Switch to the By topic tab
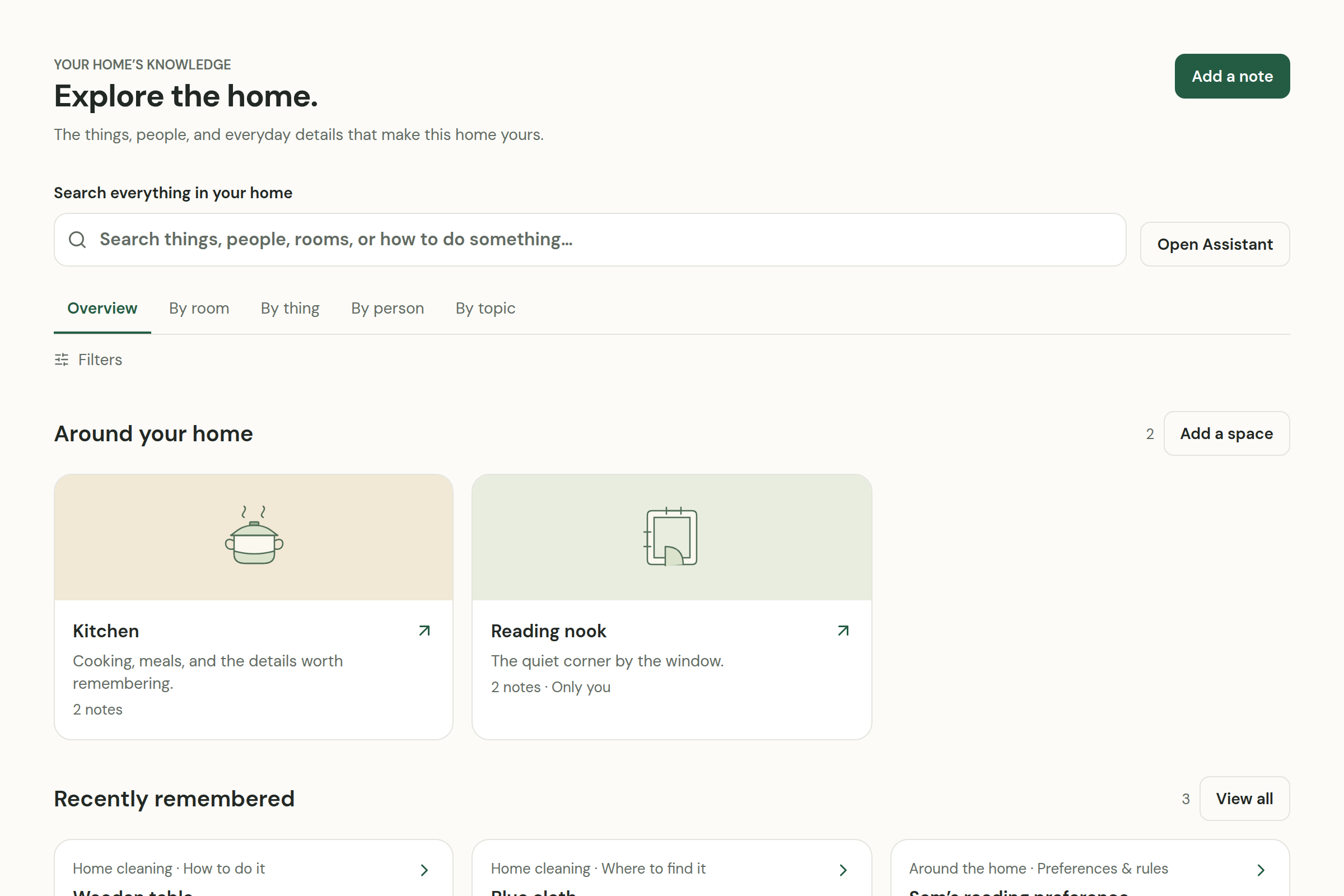1344x896 pixels. point(485,309)
